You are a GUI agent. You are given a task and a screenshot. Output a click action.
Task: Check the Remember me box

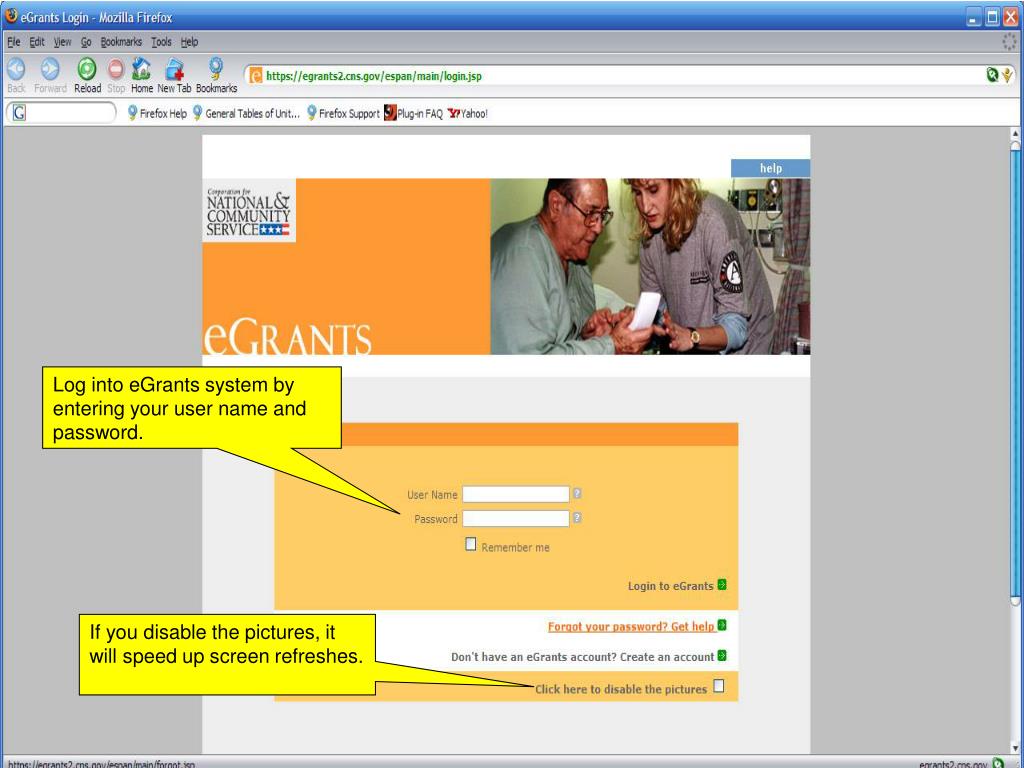click(471, 544)
